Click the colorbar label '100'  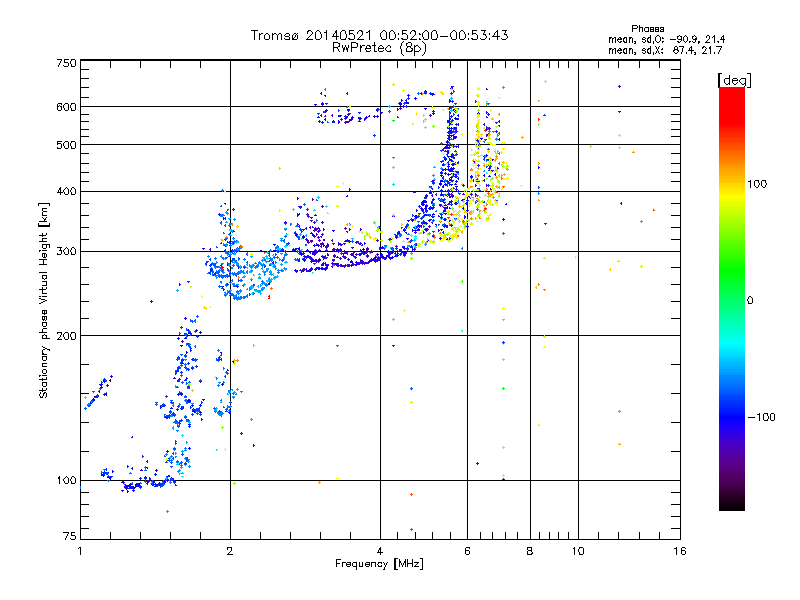[757, 184]
